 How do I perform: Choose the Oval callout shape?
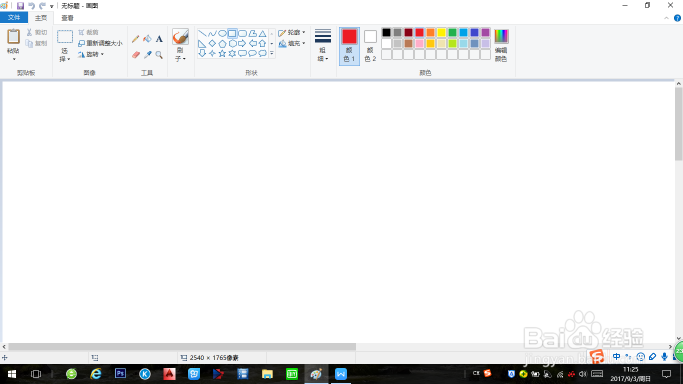tap(252, 54)
